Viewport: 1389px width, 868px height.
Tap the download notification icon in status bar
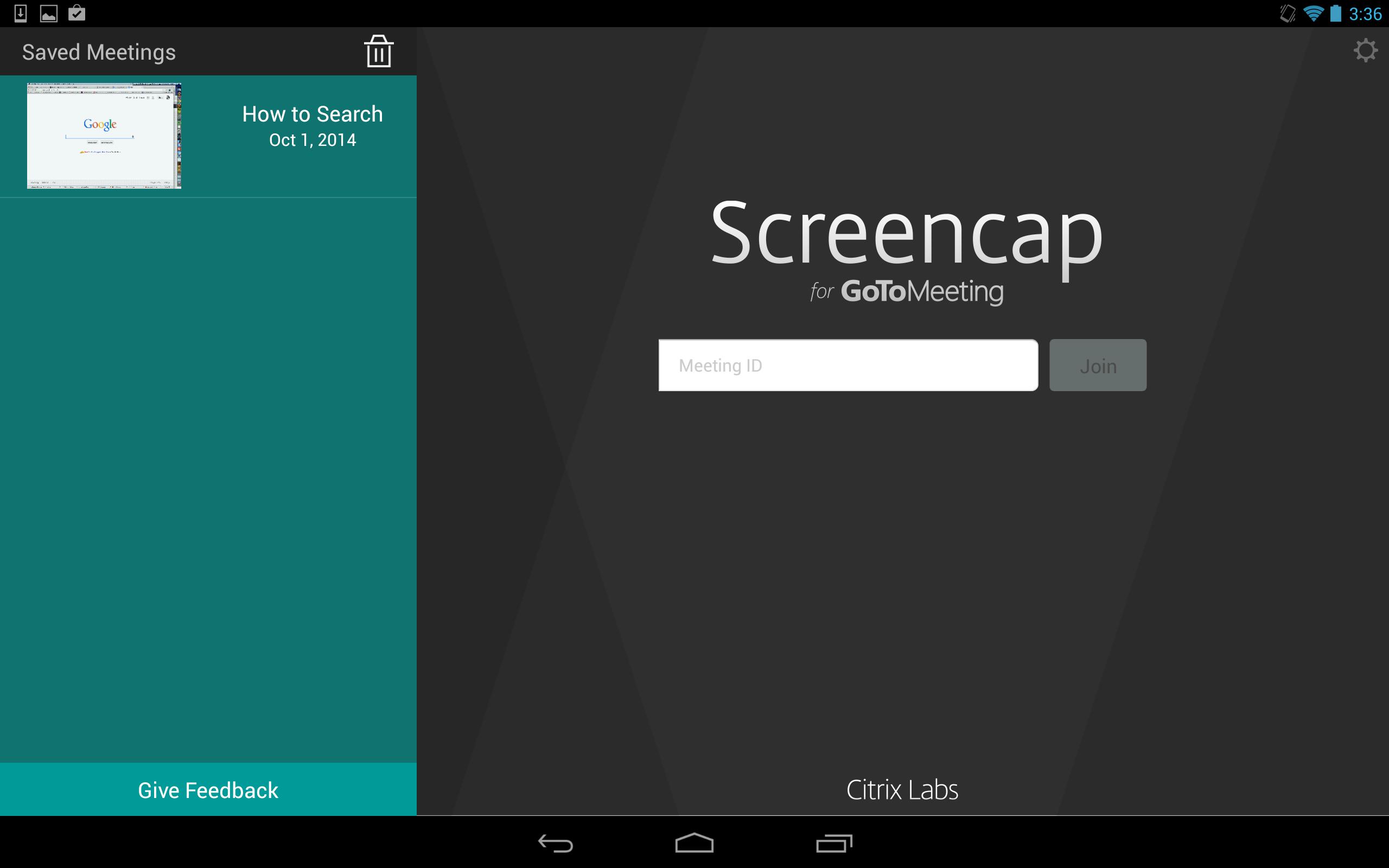coord(21,12)
